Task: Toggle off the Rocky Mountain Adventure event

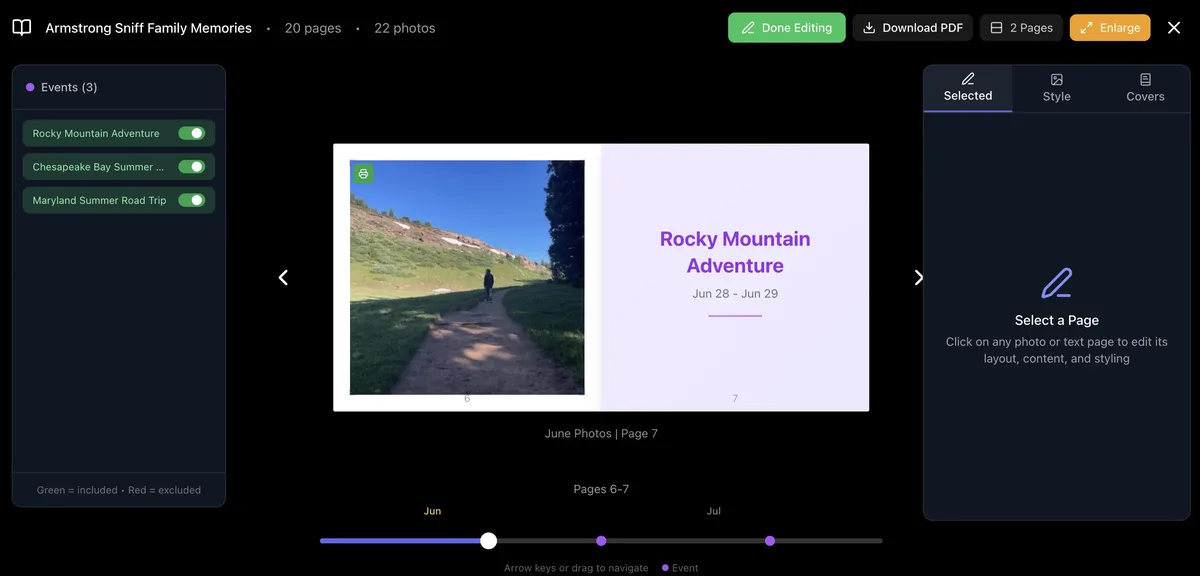Action: click(193, 133)
